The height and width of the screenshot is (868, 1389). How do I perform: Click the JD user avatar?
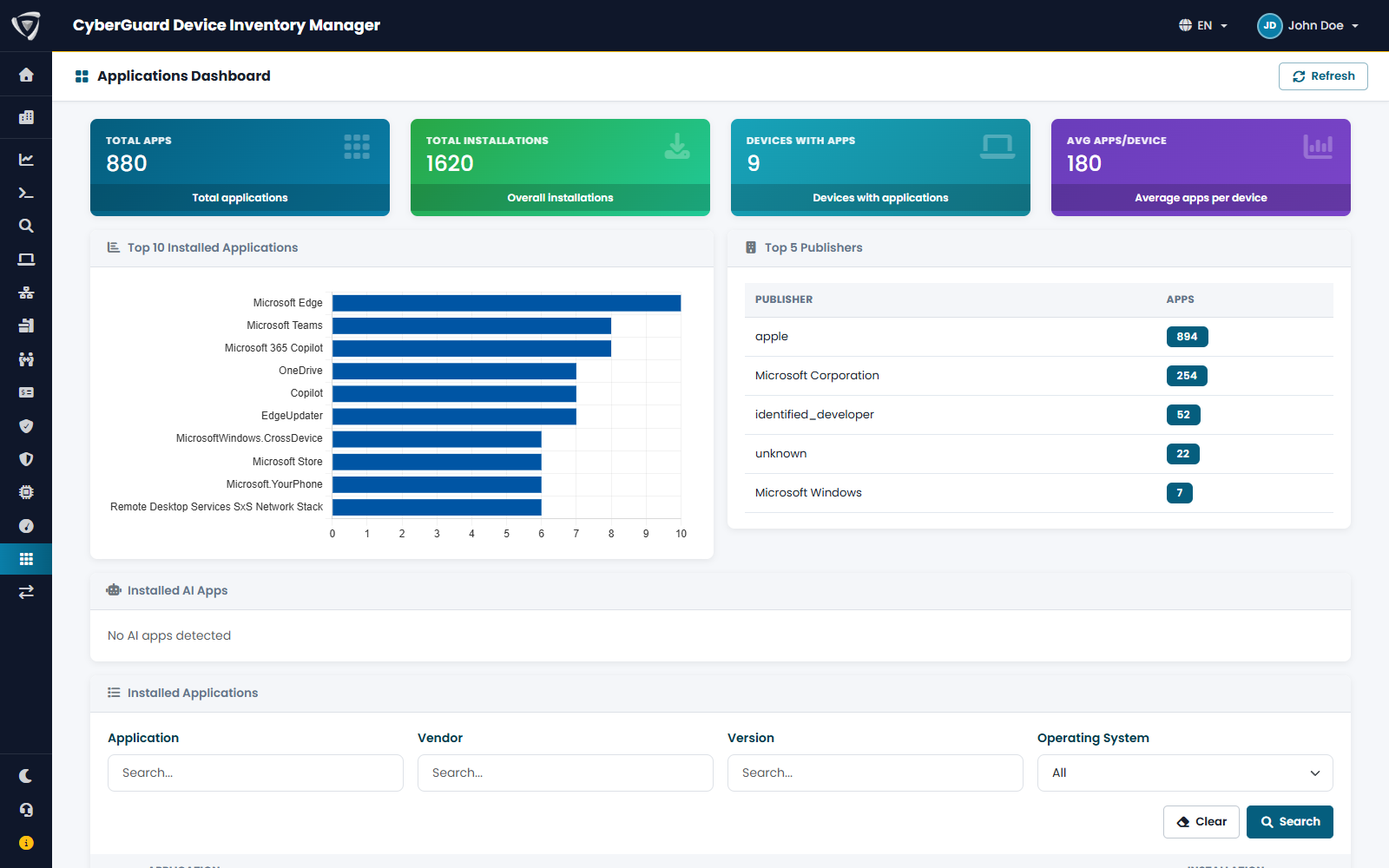(1269, 25)
